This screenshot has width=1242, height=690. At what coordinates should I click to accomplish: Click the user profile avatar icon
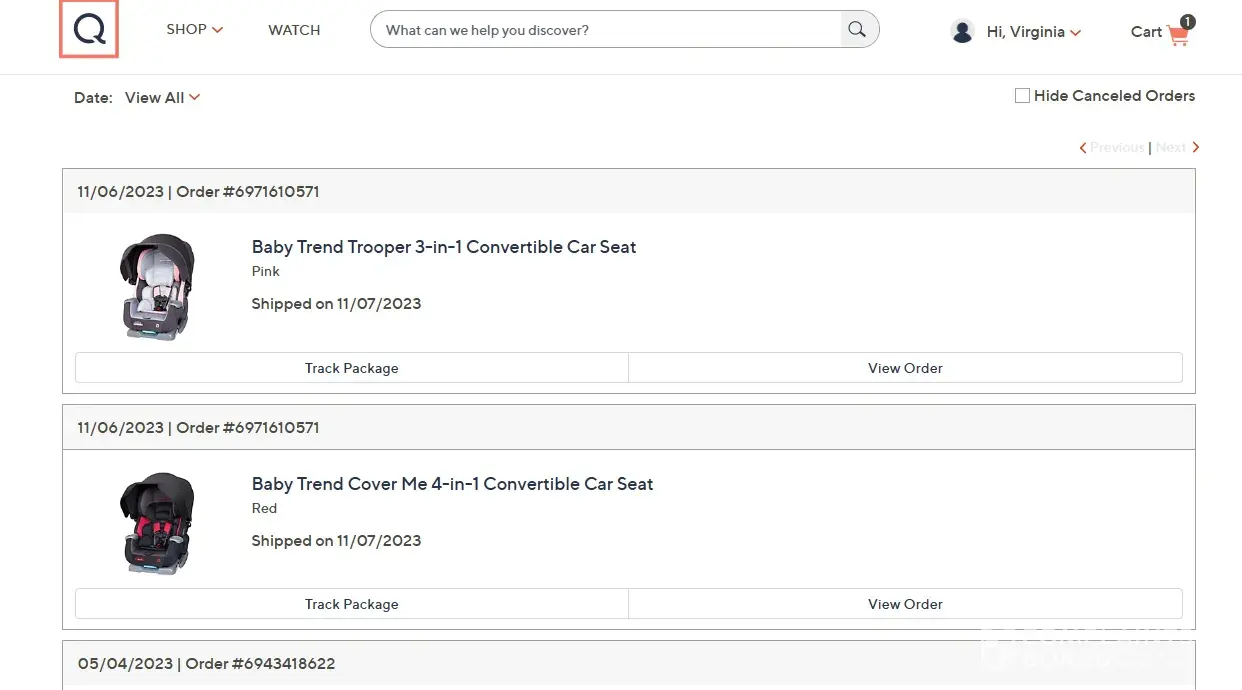tap(962, 32)
